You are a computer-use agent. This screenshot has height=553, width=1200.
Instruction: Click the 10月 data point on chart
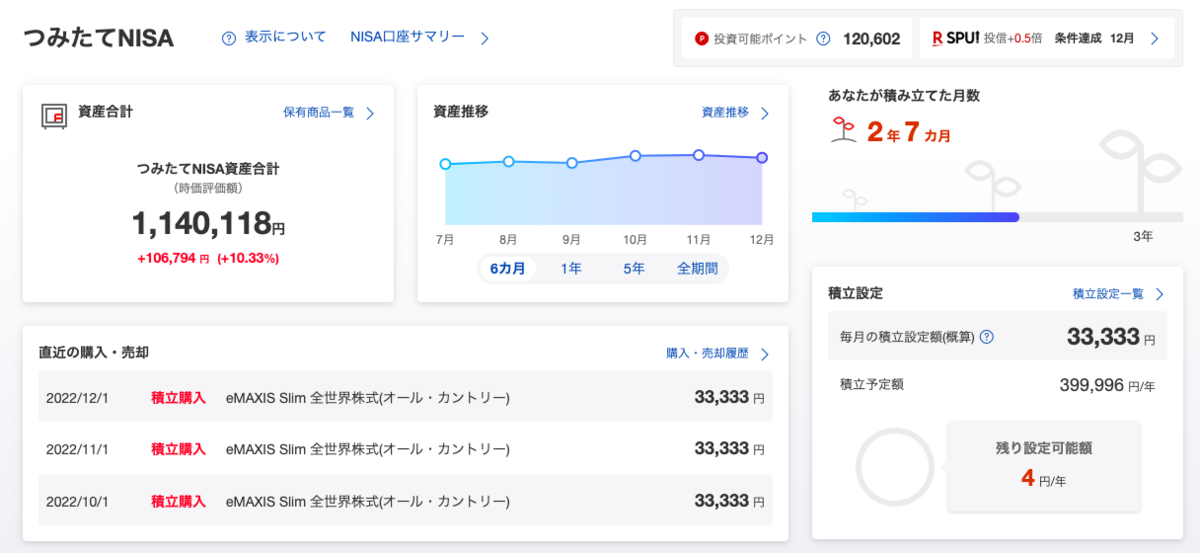point(635,156)
